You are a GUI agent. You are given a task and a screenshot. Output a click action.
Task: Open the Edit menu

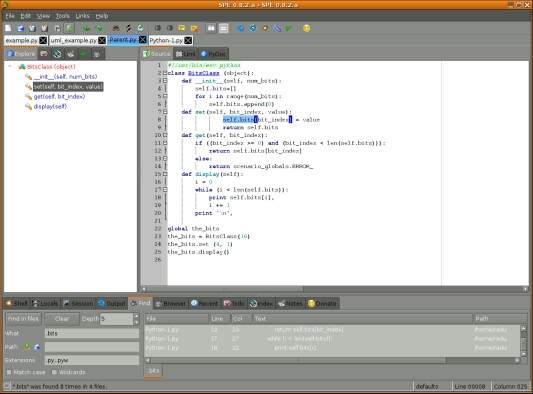25,16
